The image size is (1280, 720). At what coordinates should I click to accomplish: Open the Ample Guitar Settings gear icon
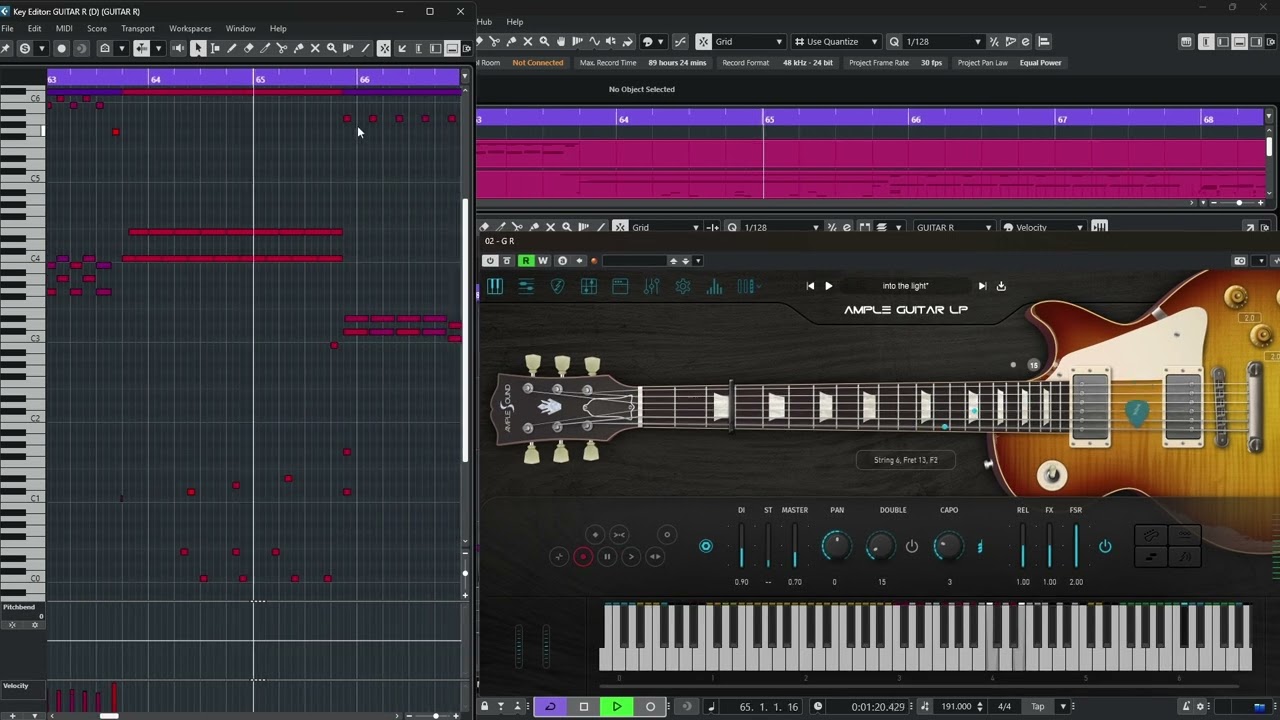[x=683, y=287]
